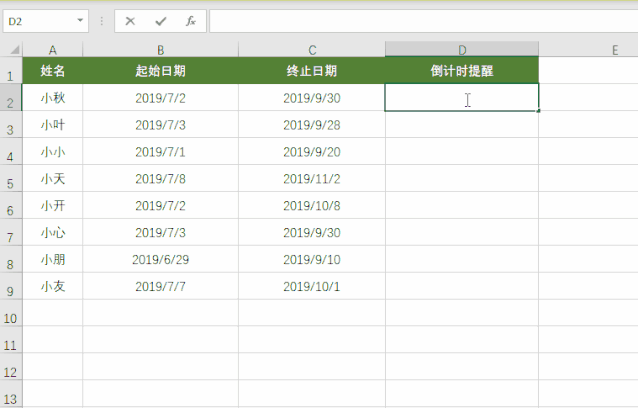The width and height of the screenshot is (638, 408).
Task: Select end date 2019/10/8
Action: (312, 205)
